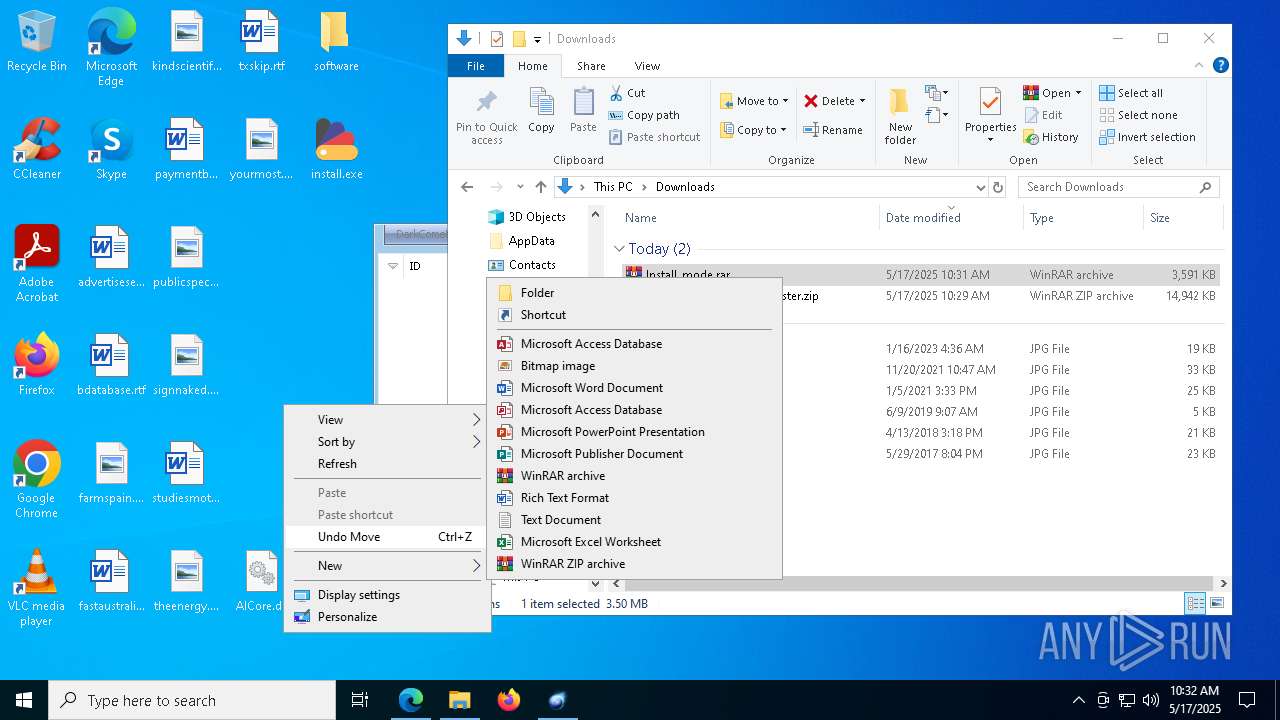This screenshot has height=720, width=1280.
Task: Open the Move to dropdown
Action: (x=754, y=101)
